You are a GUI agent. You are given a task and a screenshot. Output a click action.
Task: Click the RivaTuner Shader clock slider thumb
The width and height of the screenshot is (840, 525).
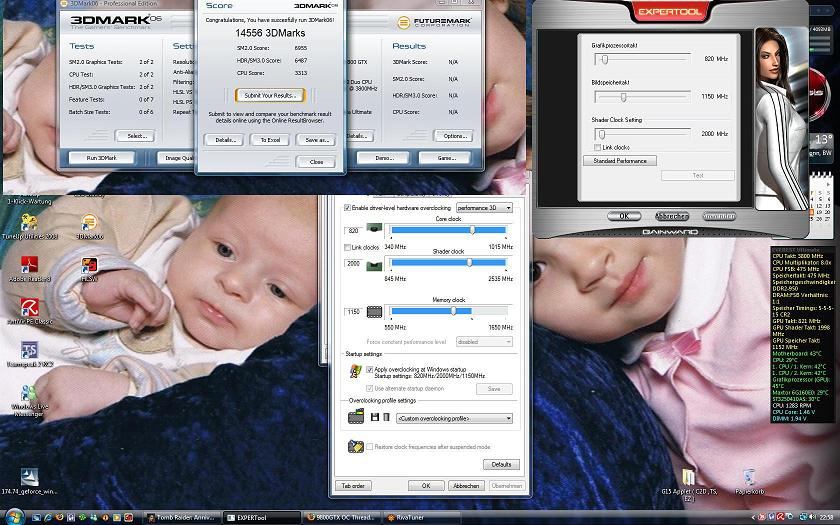[x=469, y=262]
